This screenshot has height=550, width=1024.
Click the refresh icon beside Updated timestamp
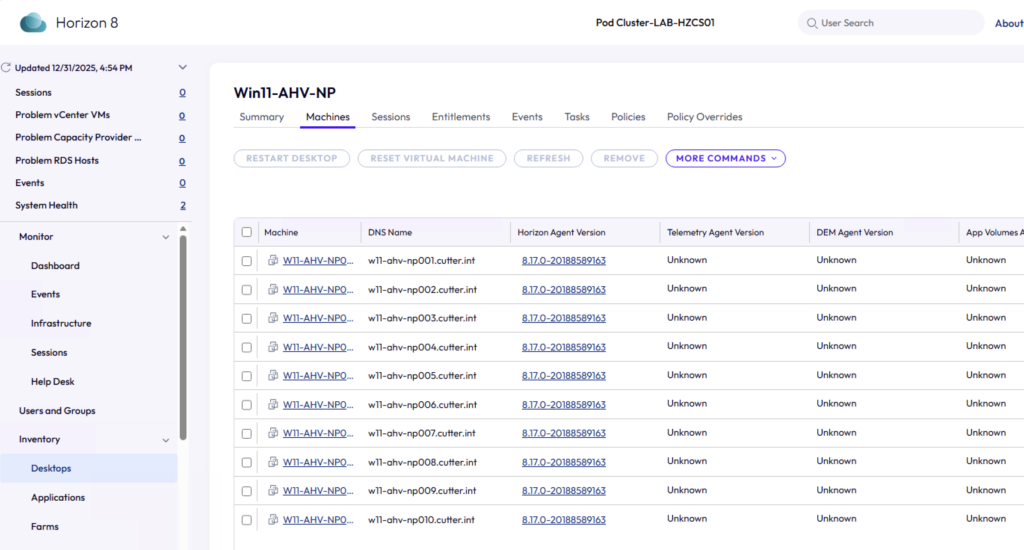(6, 68)
